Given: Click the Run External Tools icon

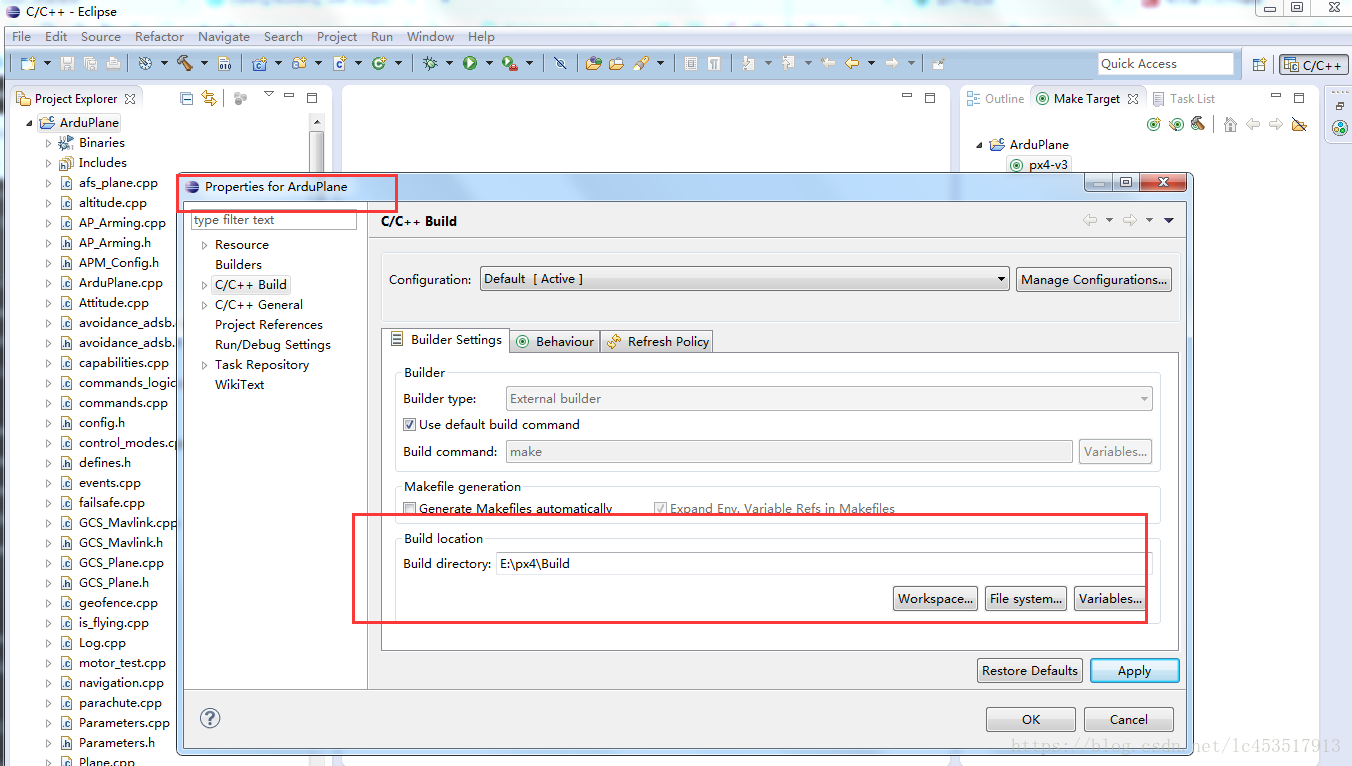Looking at the screenshot, I should pyautogui.click(x=510, y=63).
